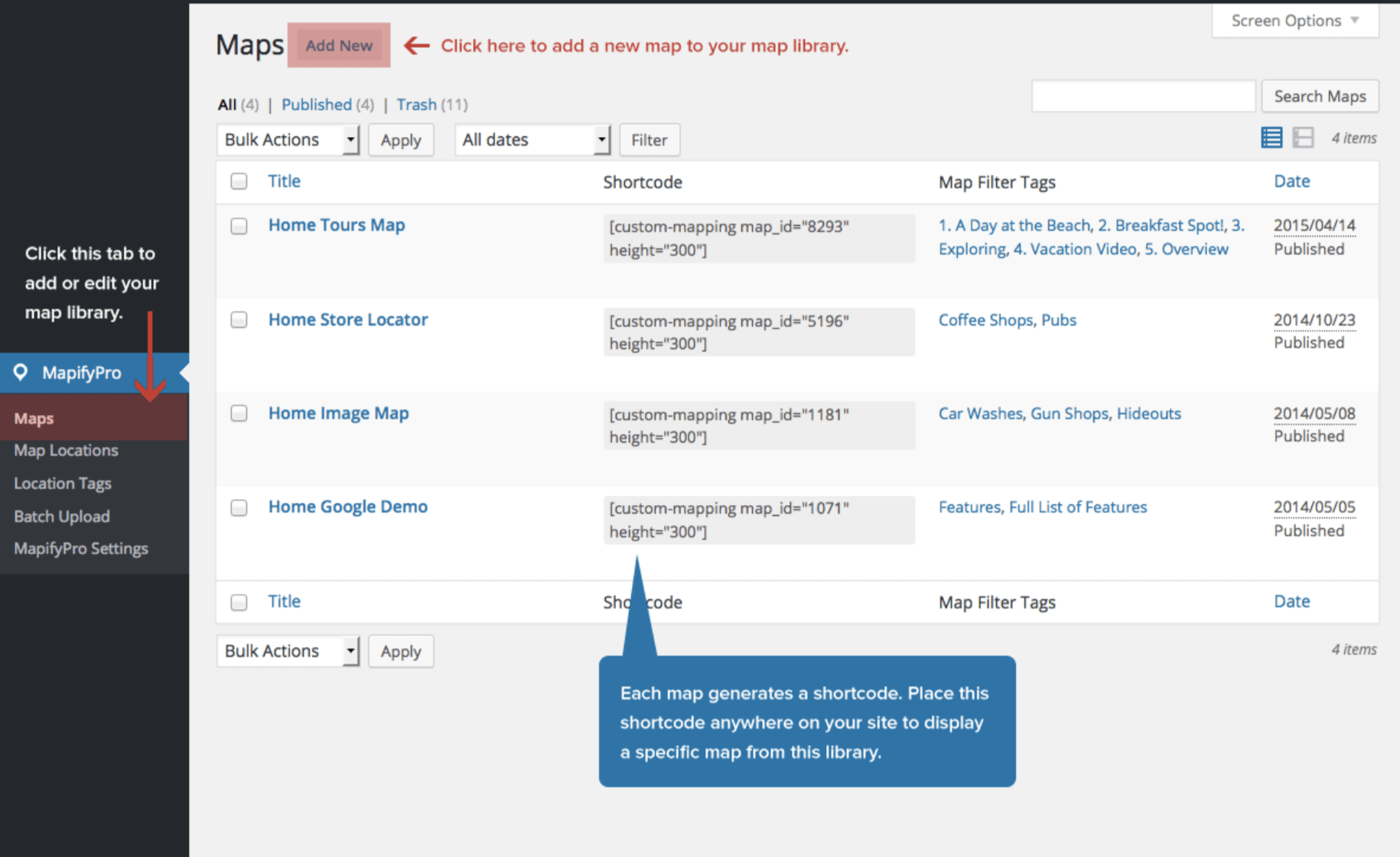The height and width of the screenshot is (857, 1400).
Task: Open the Home Image Map title link
Action: pyautogui.click(x=338, y=413)
